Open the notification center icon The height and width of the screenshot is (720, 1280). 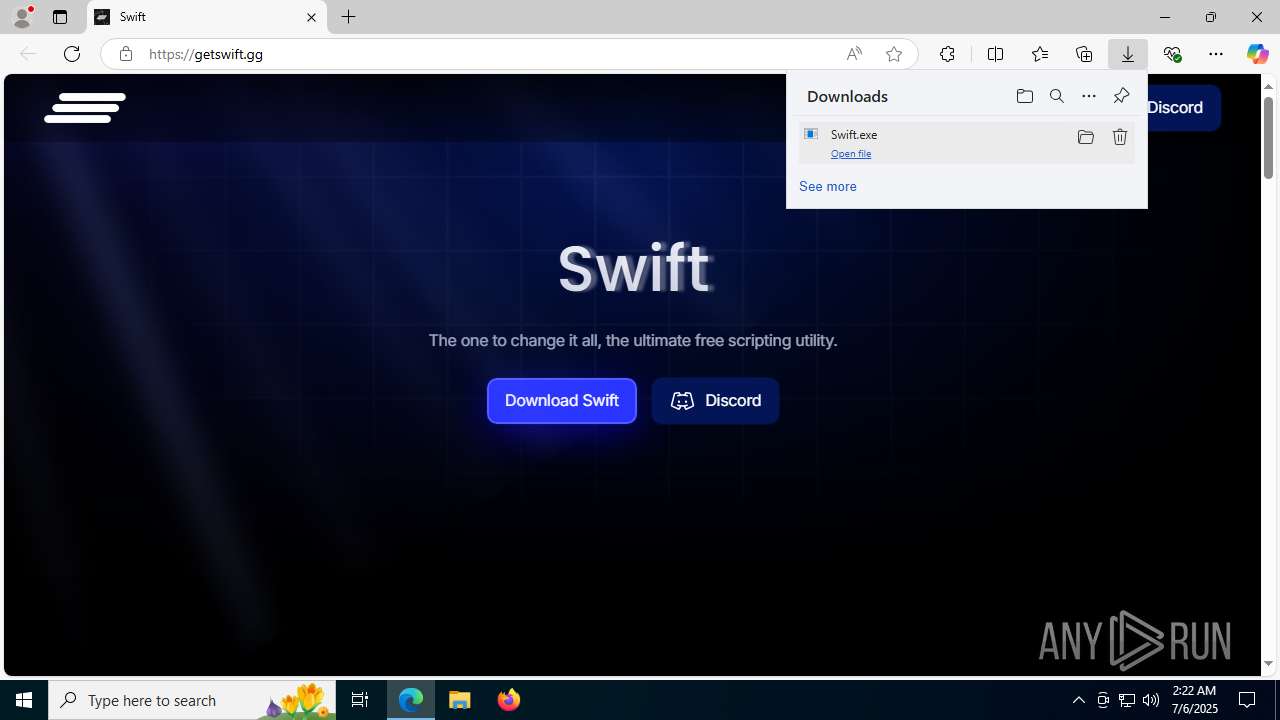pyautogui.click(x=1247, y=700)
